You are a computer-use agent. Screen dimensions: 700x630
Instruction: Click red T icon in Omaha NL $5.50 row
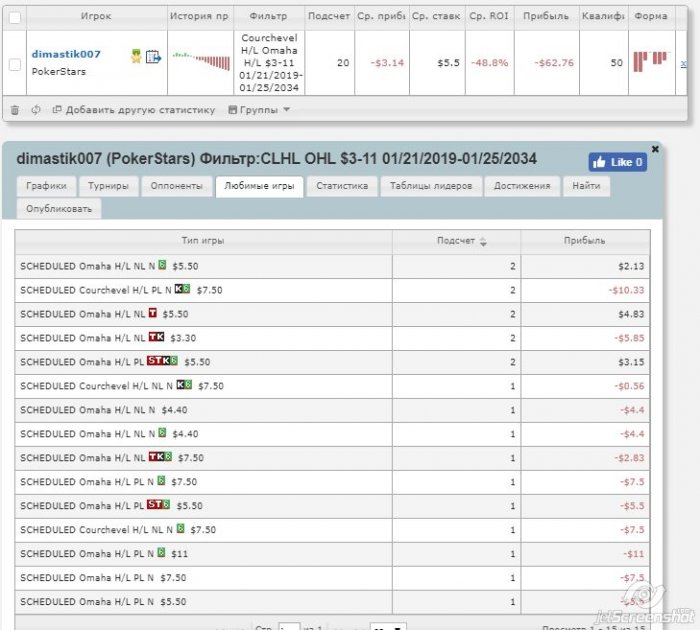click(x=153, y=313)
